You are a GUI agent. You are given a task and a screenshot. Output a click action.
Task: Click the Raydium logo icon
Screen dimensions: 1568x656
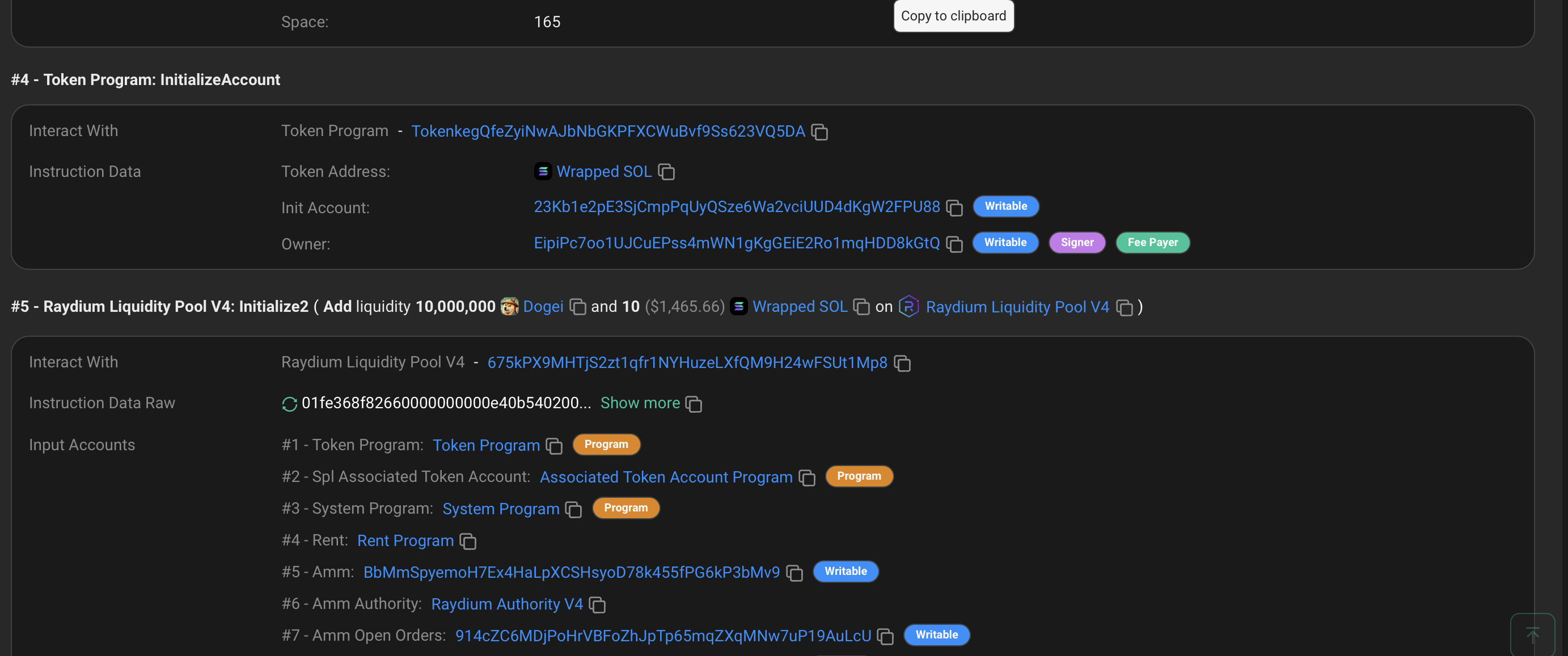[x=909, y=306]
